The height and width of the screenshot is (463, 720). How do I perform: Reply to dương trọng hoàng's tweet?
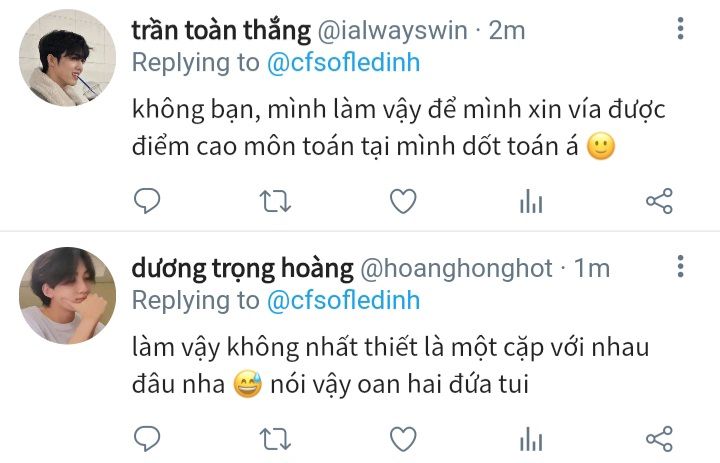click(147, 439)
